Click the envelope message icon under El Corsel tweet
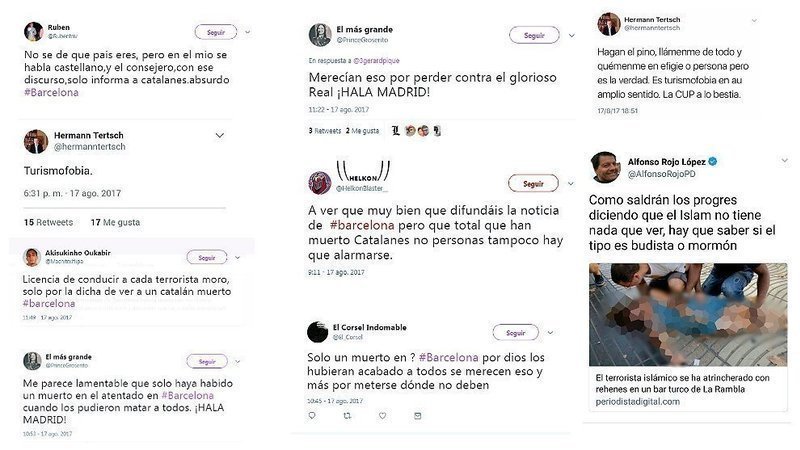Viewport: 800px width, 450px height. 418,416
